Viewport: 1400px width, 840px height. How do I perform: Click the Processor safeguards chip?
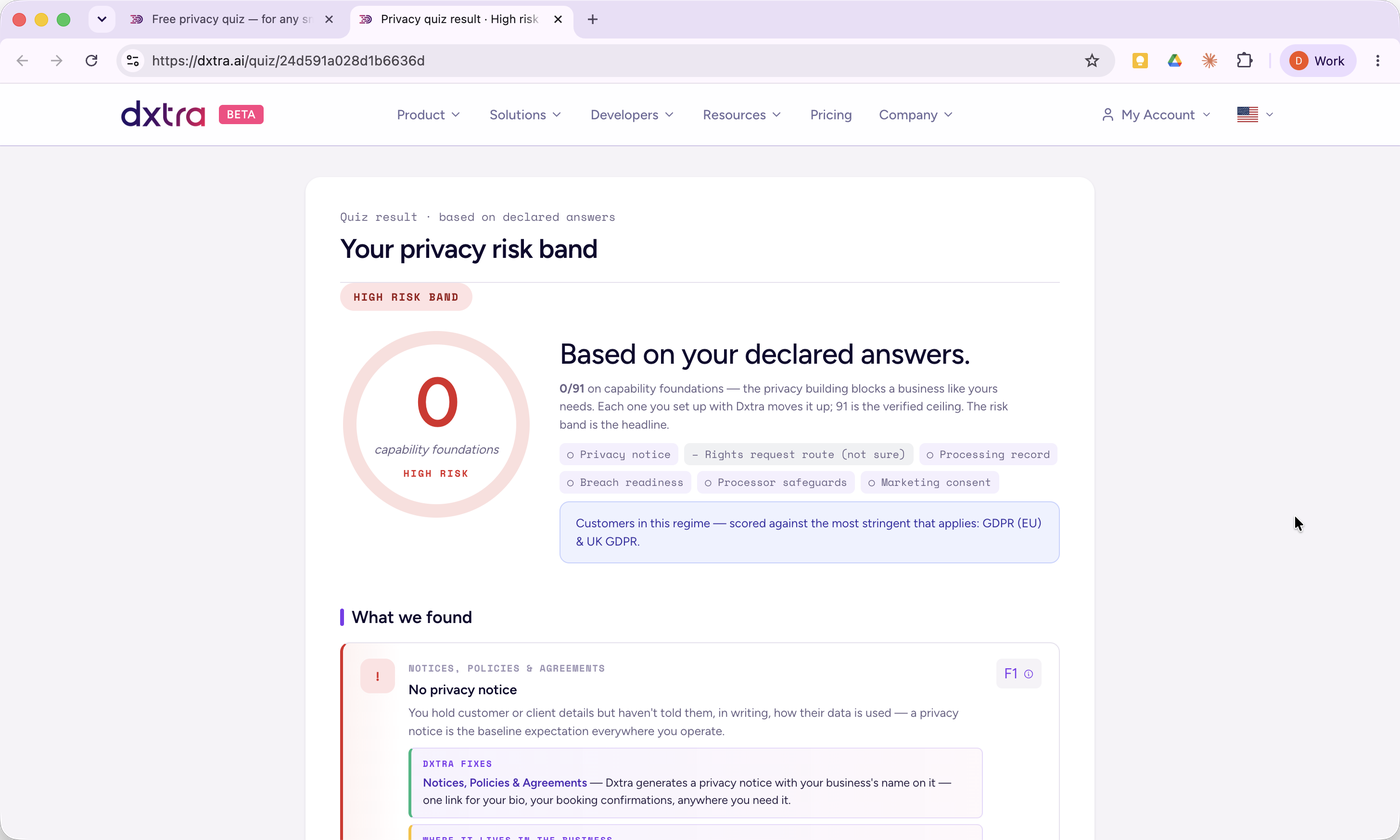click(775, 483)
